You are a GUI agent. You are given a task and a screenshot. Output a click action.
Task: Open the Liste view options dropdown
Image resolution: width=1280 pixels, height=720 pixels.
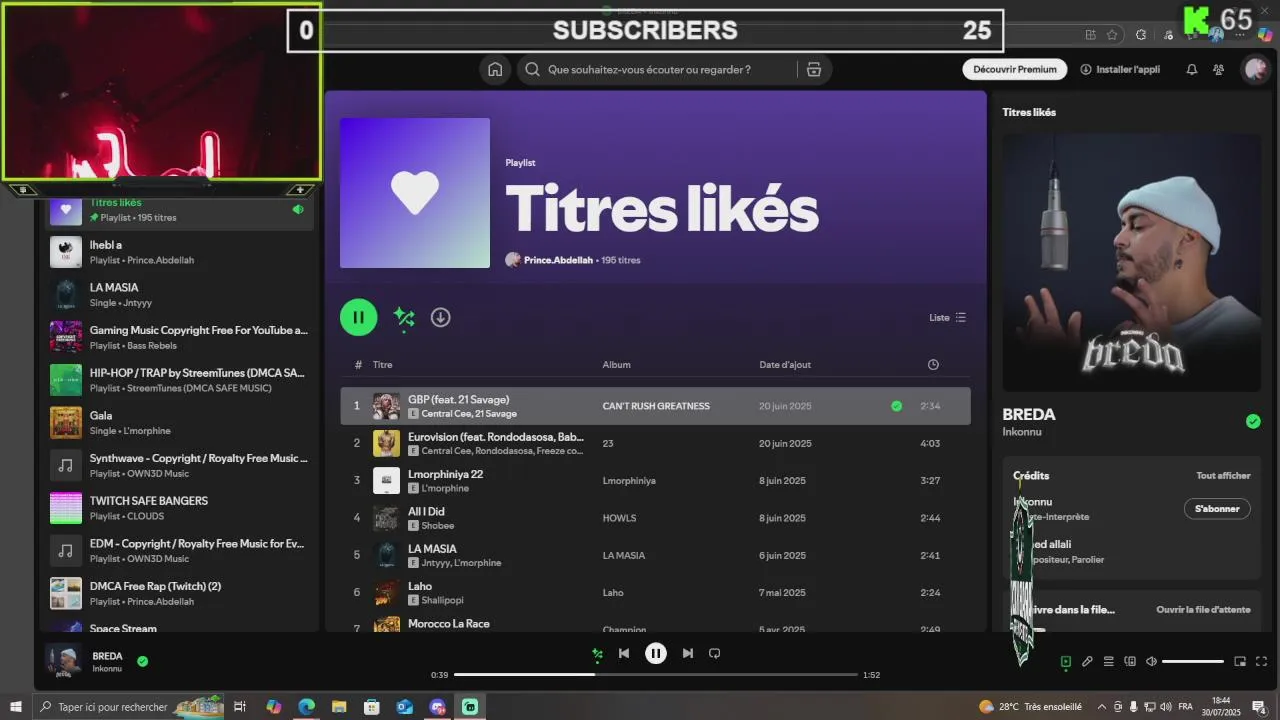(947, 317)
